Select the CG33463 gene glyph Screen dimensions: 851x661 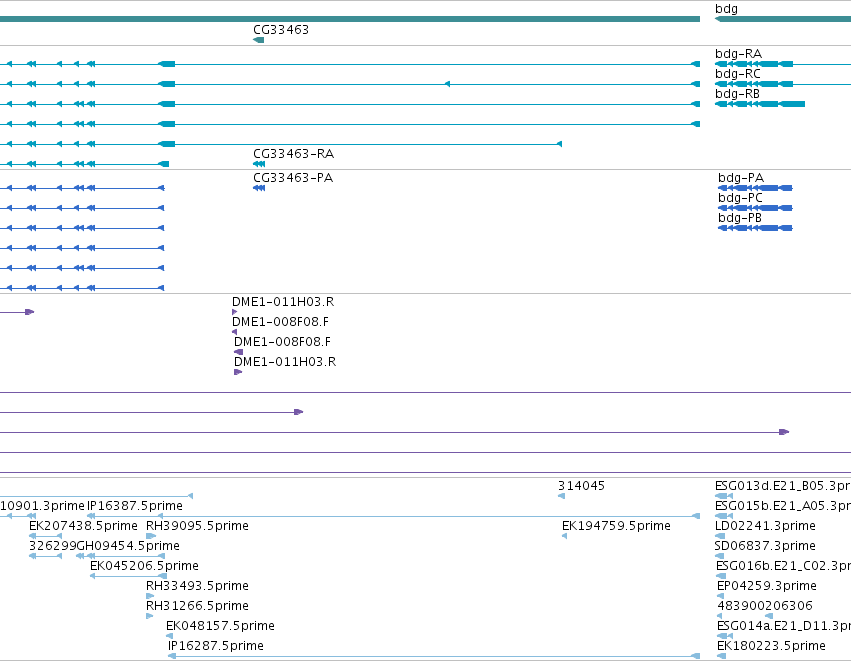pyautogui.click(x=258, y=40)
